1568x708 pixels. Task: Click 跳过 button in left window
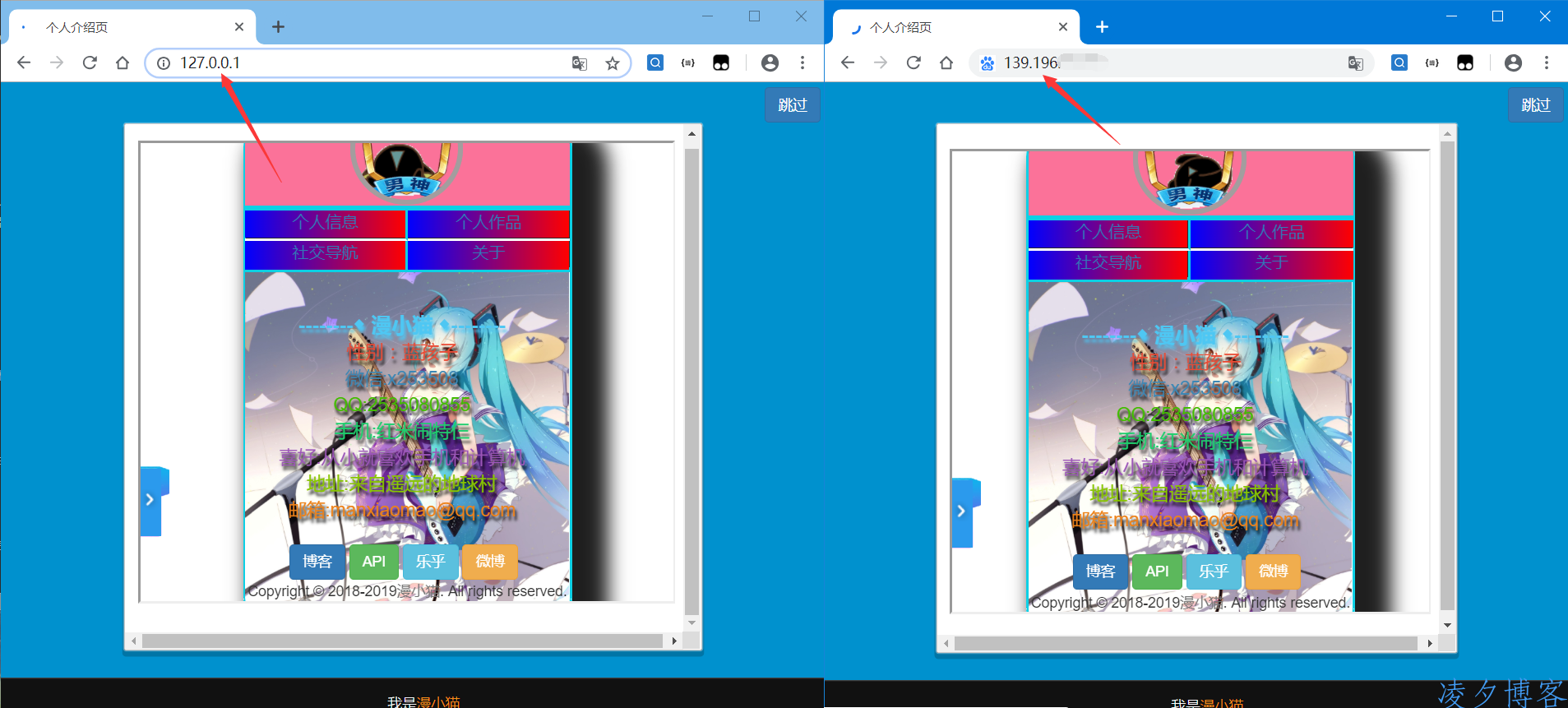point(793,105)
